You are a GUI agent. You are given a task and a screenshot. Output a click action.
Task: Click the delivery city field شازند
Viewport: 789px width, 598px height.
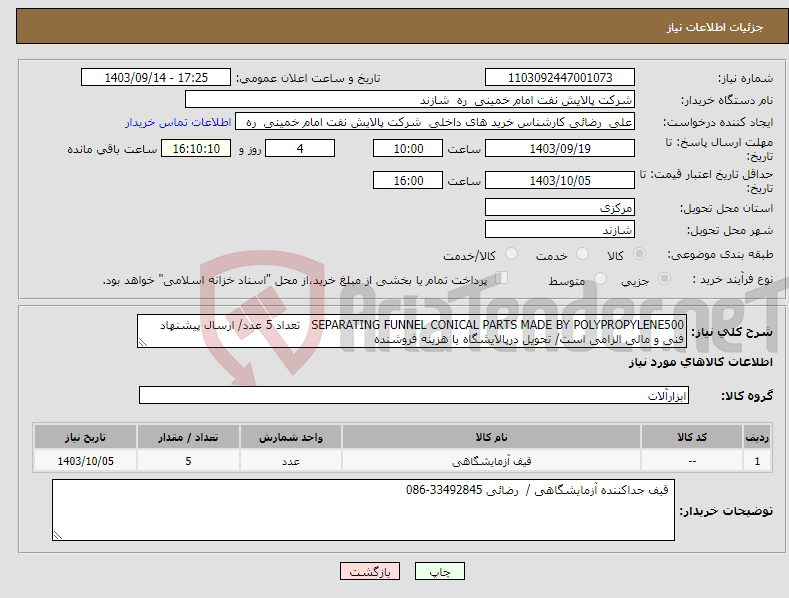560,230
